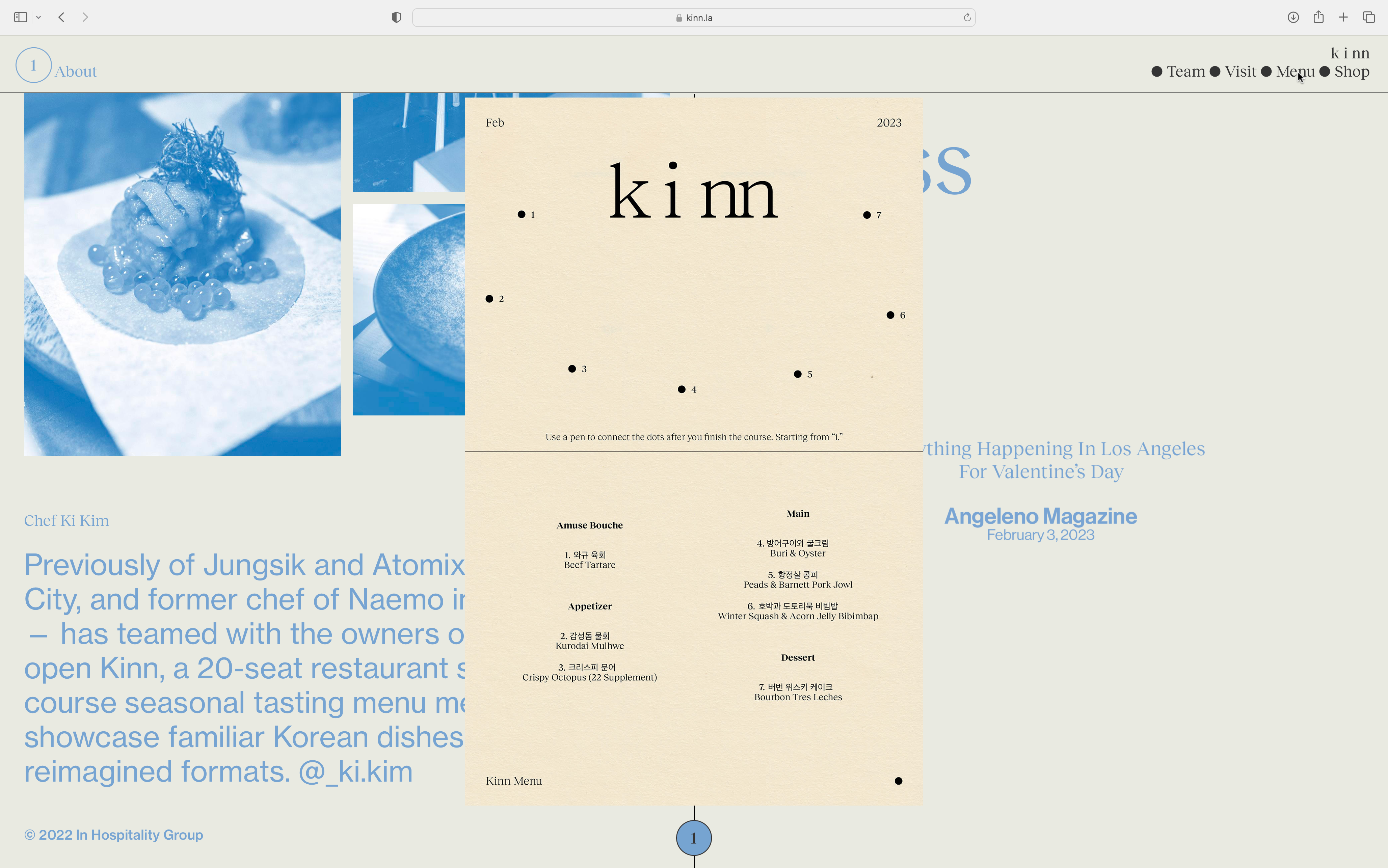Click the February 3, 2023 date text

click(1041, 535)
